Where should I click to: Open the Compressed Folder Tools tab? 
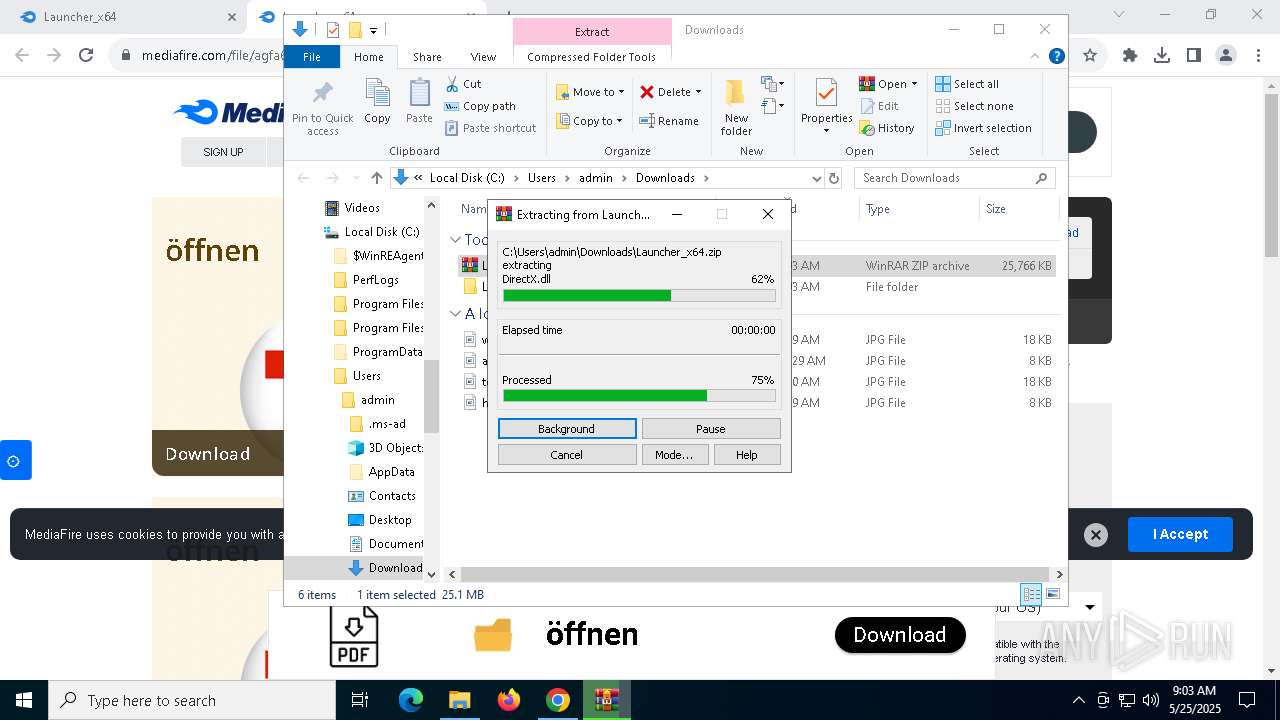[592, 57]
